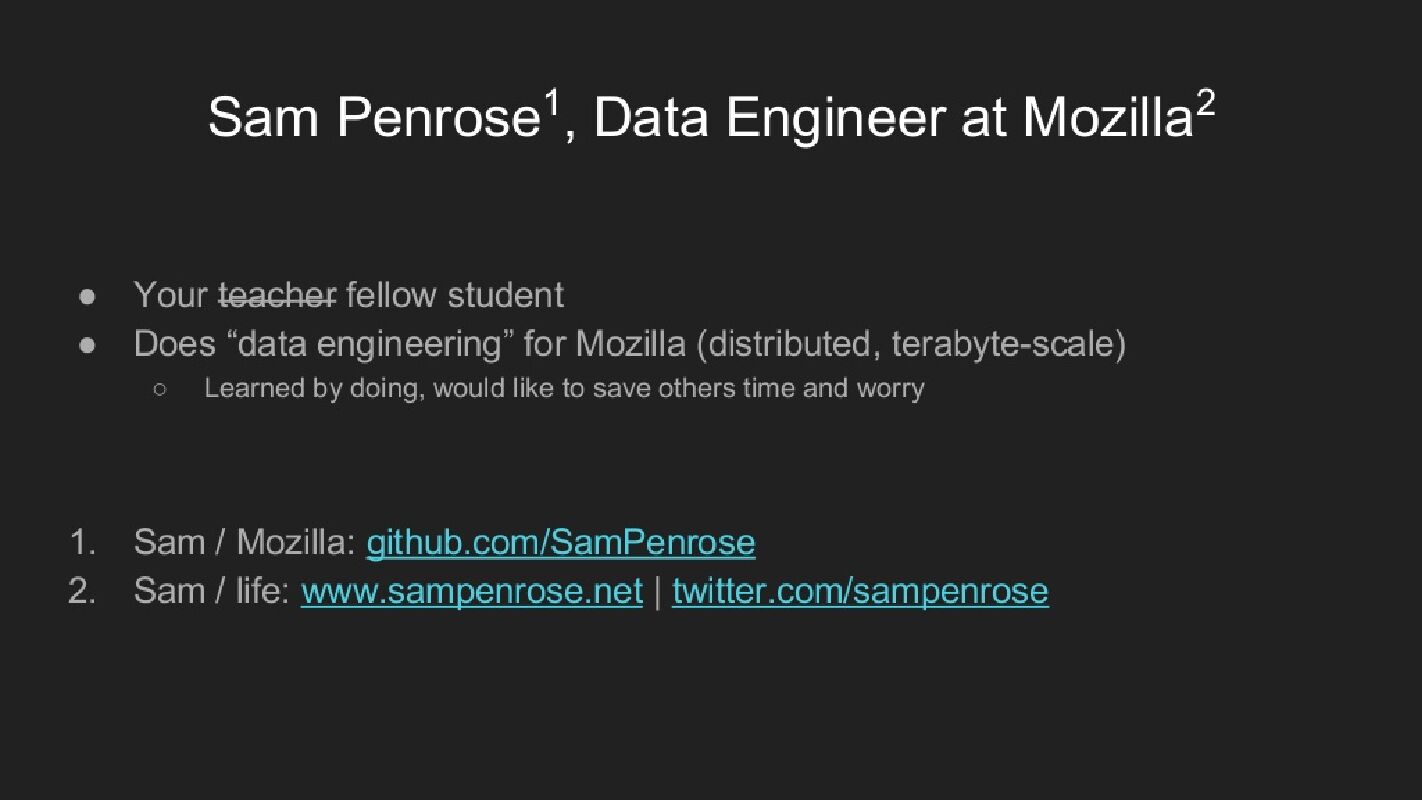Click the name "Sam Penrose" in the title

pos(373,118)
